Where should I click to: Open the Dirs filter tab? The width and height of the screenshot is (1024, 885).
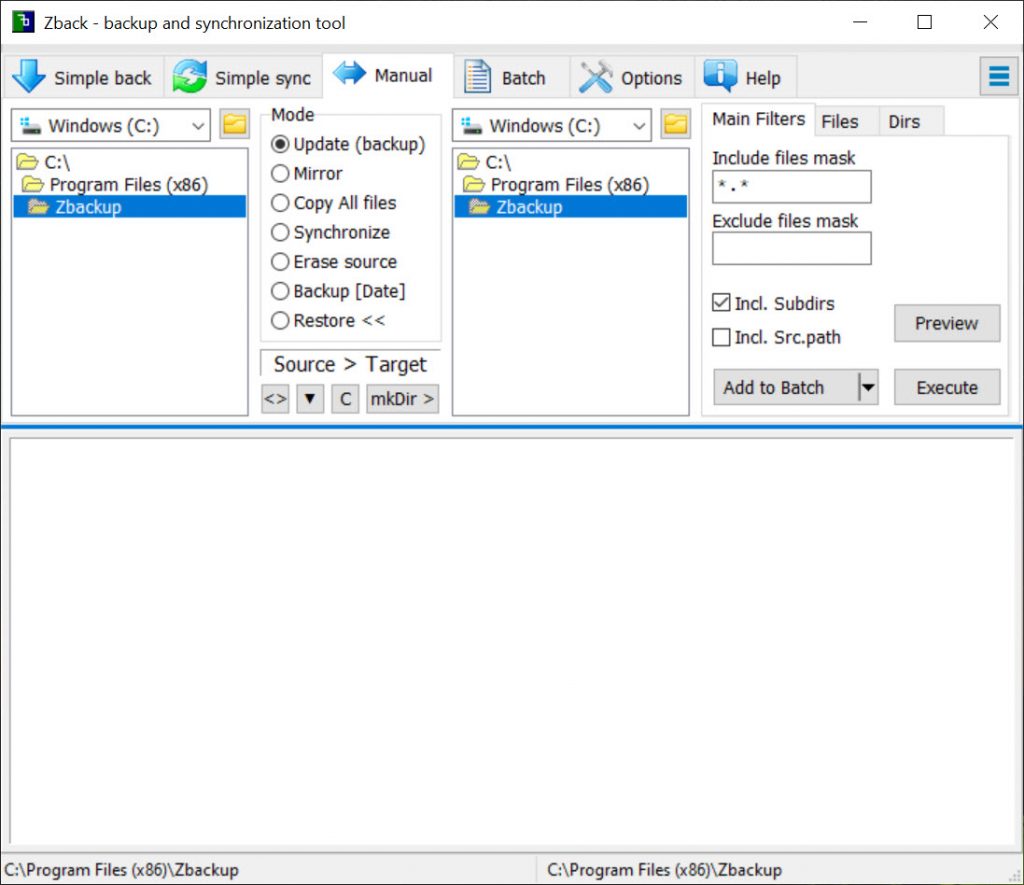coord(911,121)
